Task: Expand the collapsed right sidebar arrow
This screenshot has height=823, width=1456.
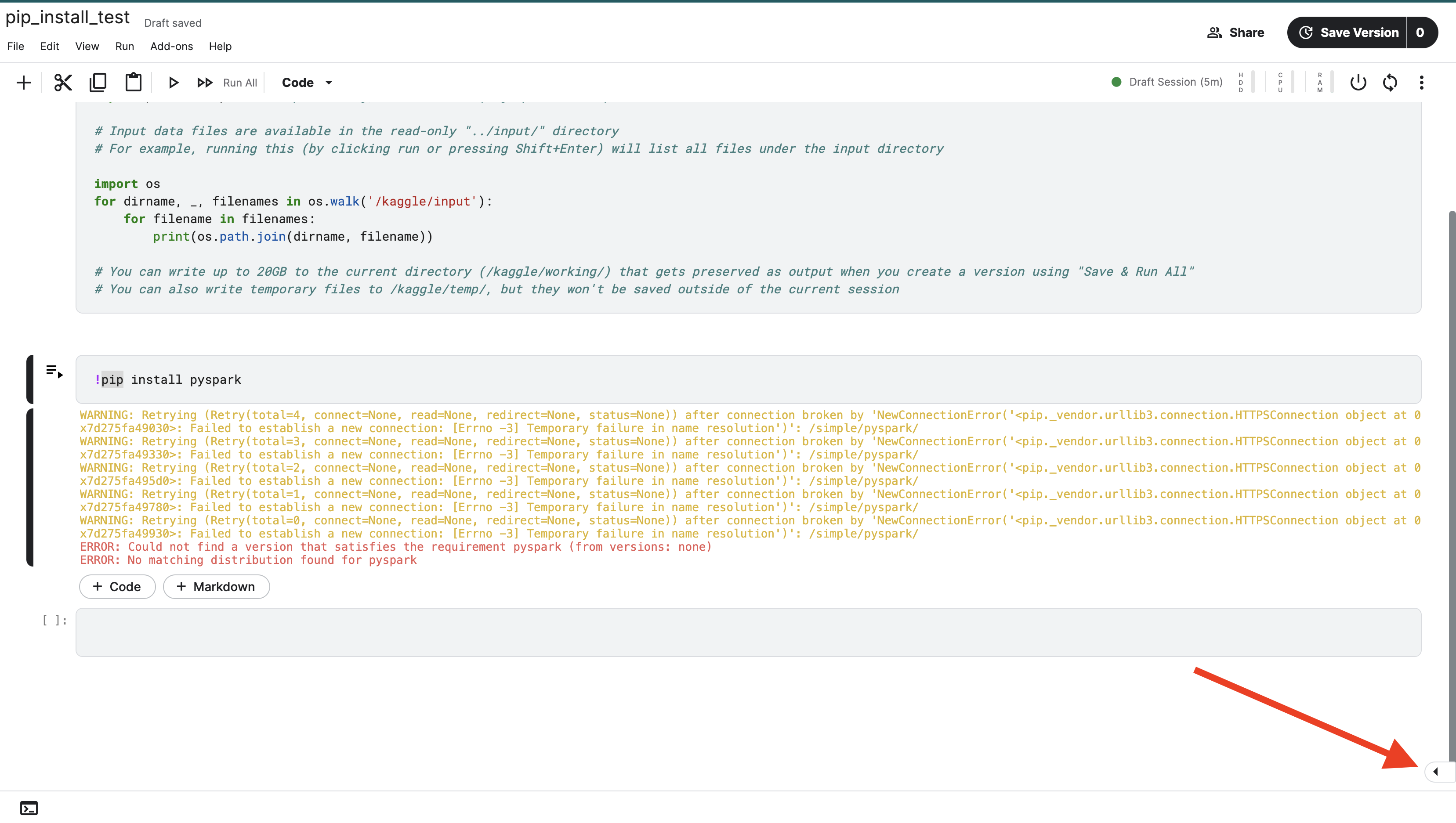Action: [1436, 772]
